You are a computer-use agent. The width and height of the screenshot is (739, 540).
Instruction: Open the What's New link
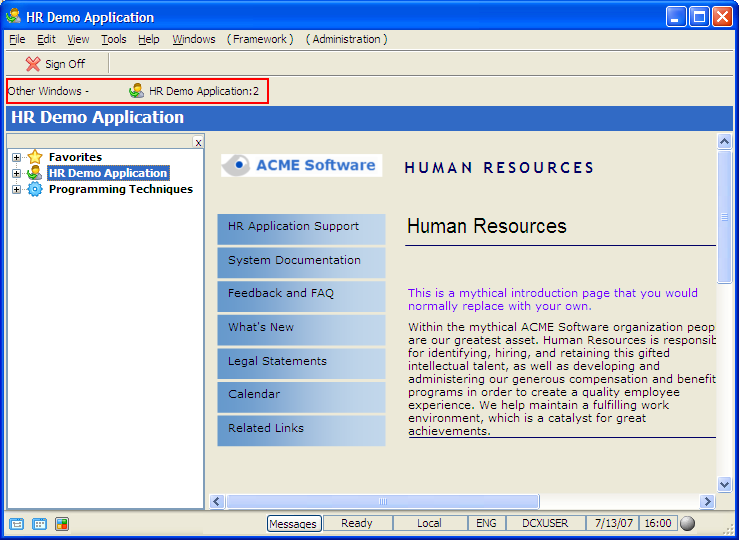pyautogui.click(x=301, y=330)
